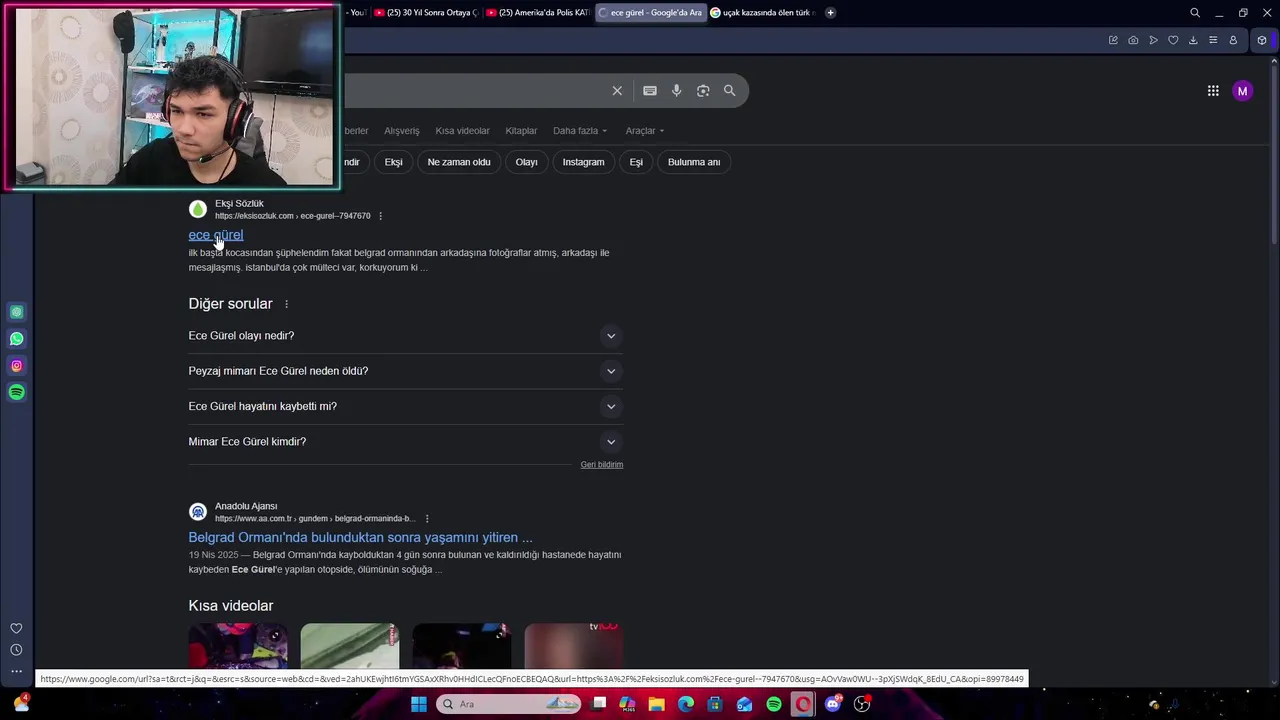Apply the 'Ne zaman oldu' chip

[459, 162]
